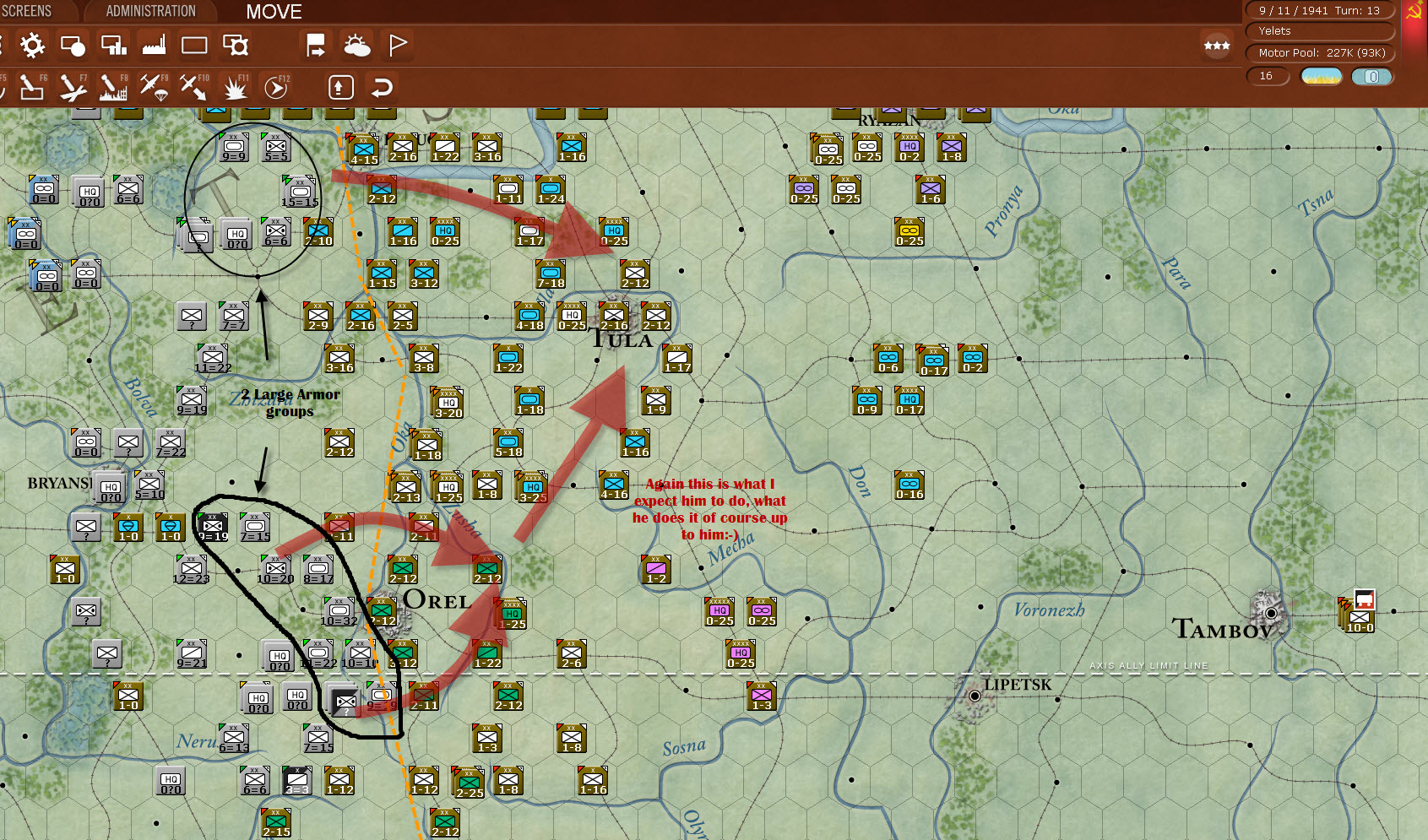The width and height of the screenshot is (1428, 840).
Task: Select the 2-6 infantry unit counter
Action: (572, 654)
